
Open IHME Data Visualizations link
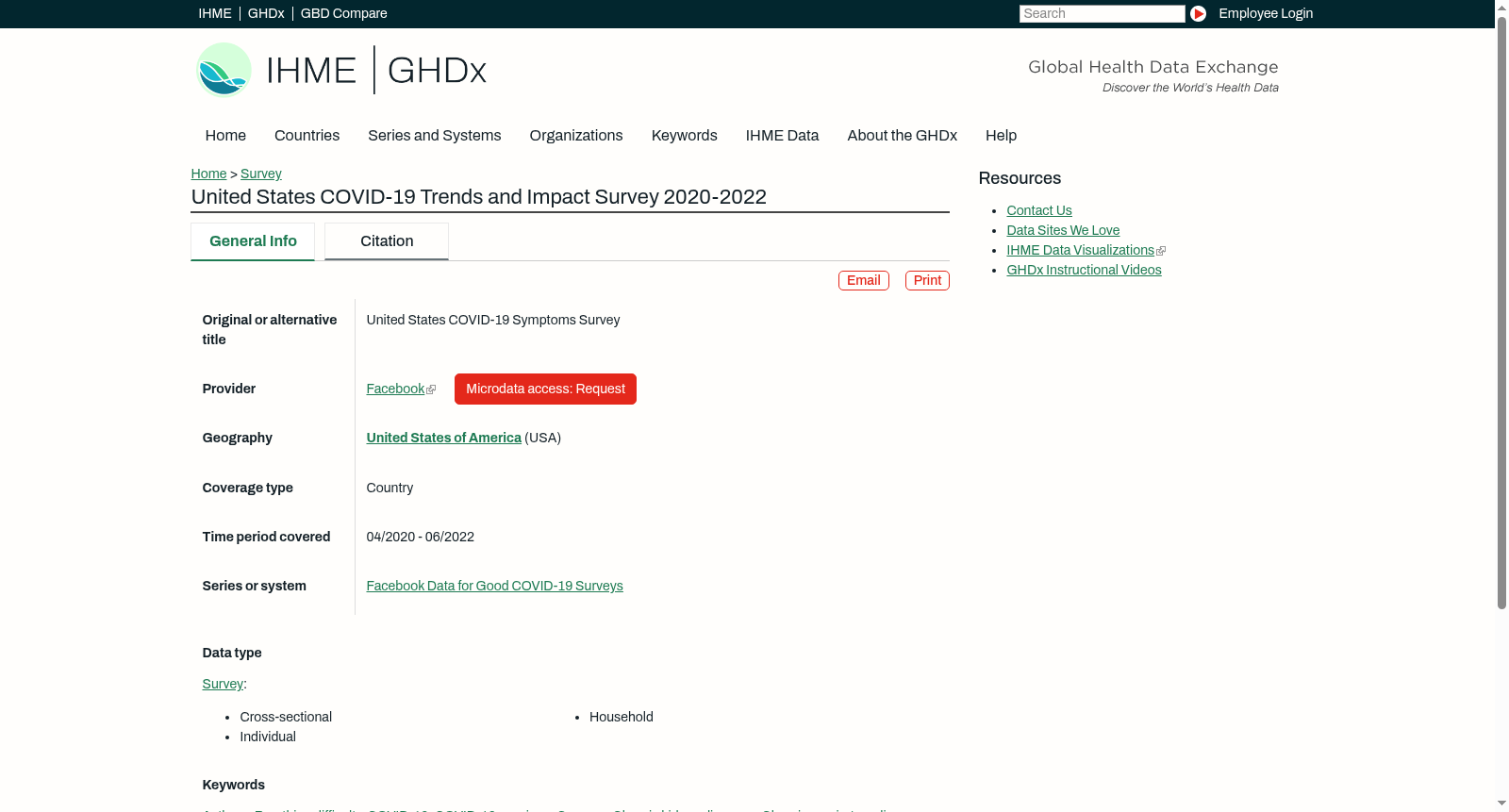point(1080,250)
